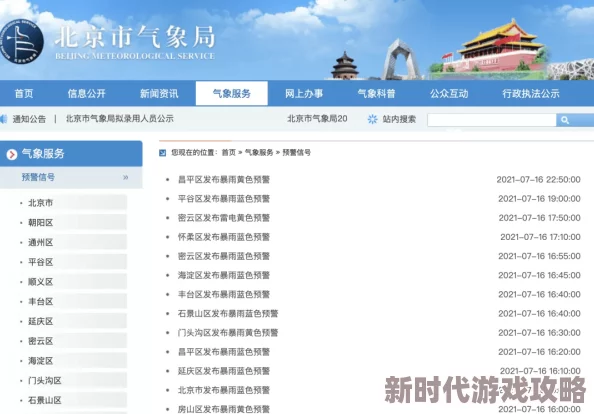Viewport: 594px width, 414px height.
Task: Click timestamp 2021-07-16 16:30:00
Action: tap(539, 333)
